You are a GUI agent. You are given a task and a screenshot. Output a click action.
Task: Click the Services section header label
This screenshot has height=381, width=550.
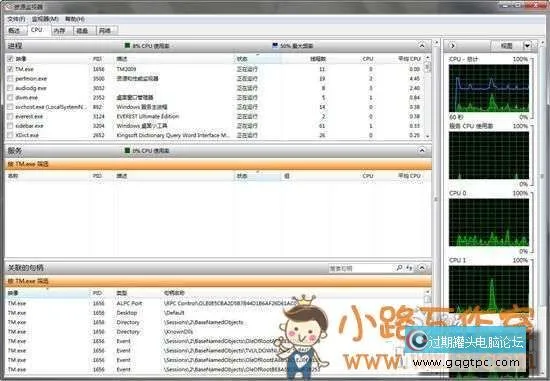point(15,151)
